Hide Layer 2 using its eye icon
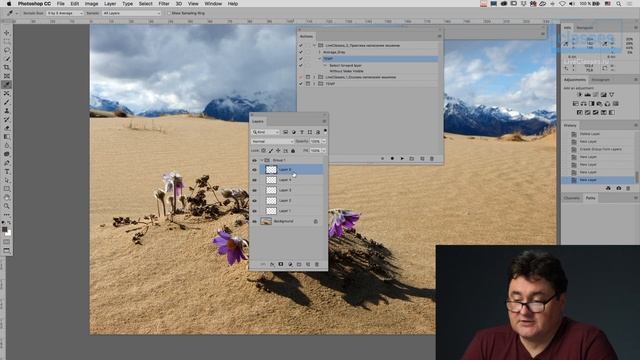The width and height of the screenshot is (640, 360). tap(254, 201)
